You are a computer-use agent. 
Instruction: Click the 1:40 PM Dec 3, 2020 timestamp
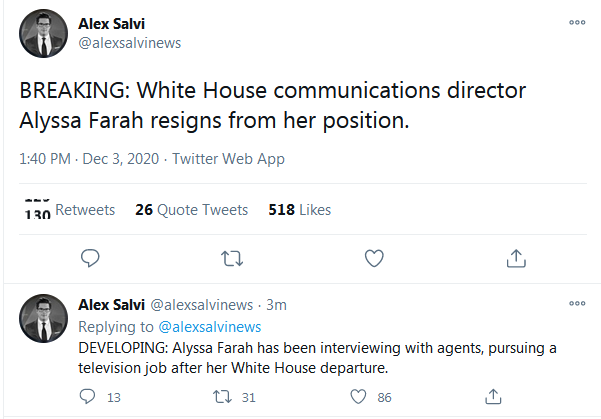pos(89,159)
